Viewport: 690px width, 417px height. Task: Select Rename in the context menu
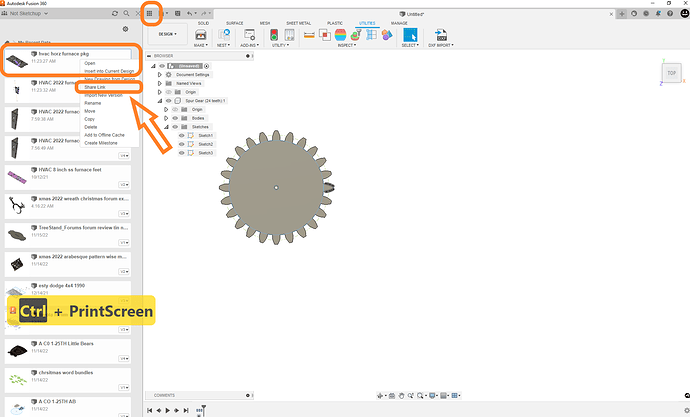coord(92,103)
